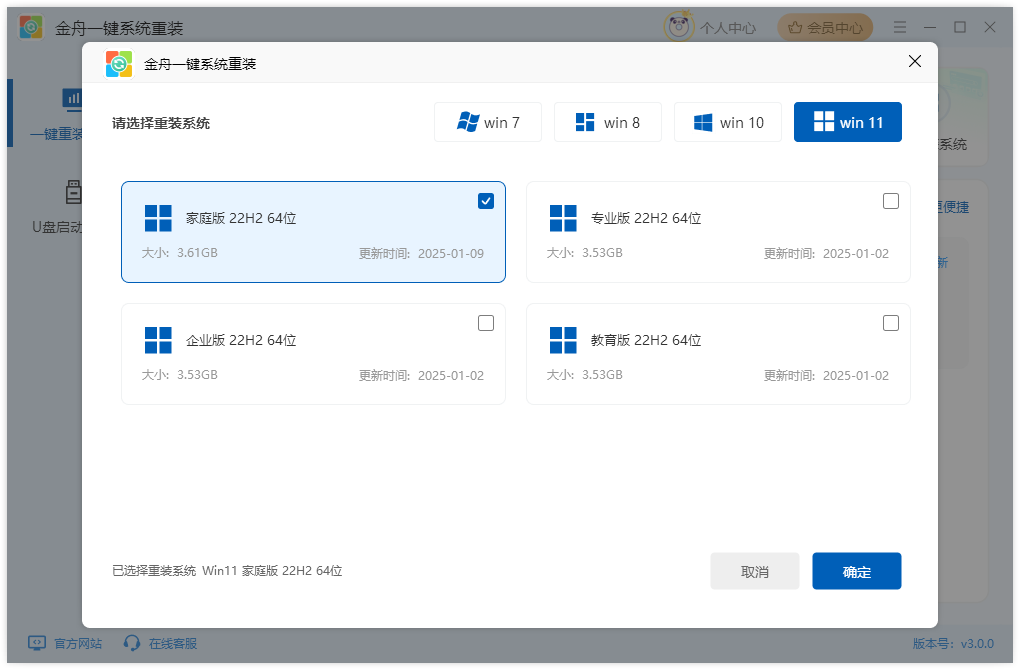Check the 专业版 22H2 64位 checkbox
The width and height of the screenshot is (1020, 670).
pos(891,201)
